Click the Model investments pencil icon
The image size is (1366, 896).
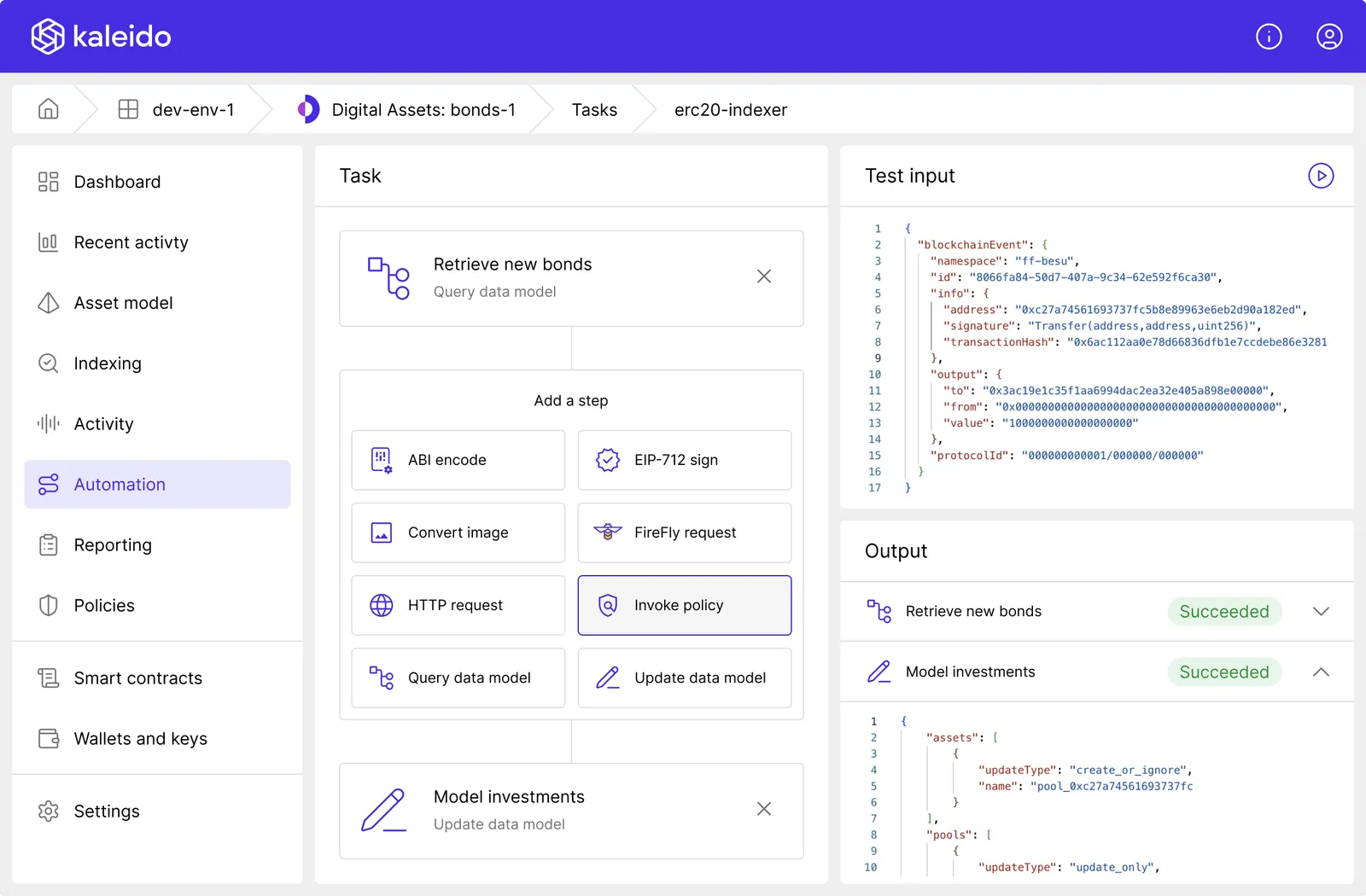[x=383, y=811]
